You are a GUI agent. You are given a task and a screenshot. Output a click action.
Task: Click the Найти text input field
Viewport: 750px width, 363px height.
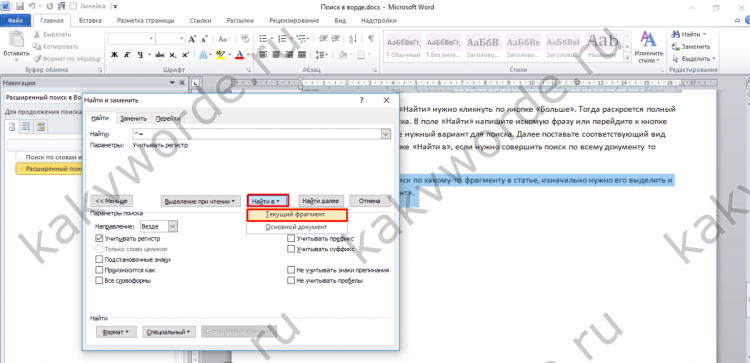click(x=256, y=135)
